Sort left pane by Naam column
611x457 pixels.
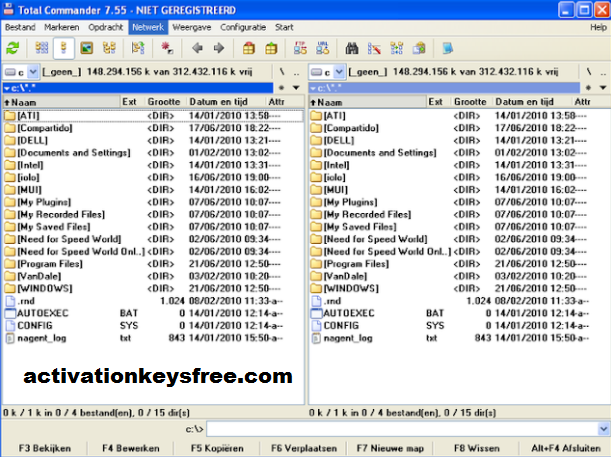(x=62, y=102)
